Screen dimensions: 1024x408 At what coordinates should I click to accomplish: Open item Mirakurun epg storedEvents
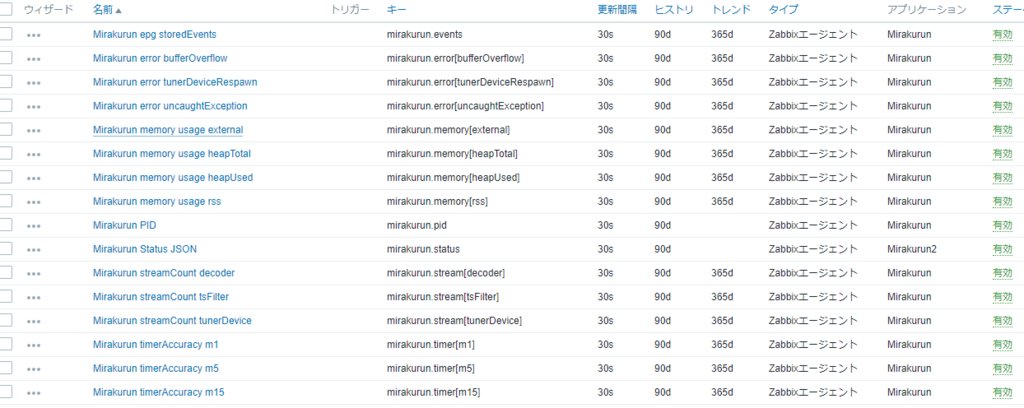coord(155,34)
